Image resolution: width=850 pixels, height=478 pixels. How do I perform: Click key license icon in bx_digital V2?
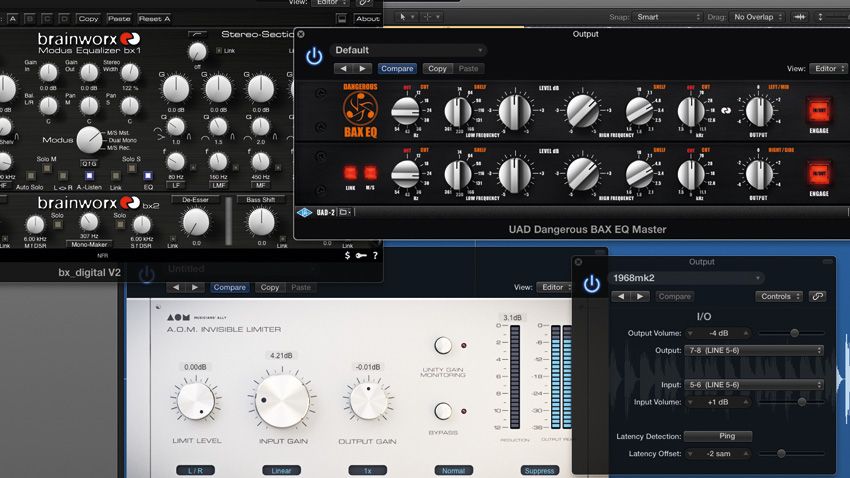(x=361, y=255)
